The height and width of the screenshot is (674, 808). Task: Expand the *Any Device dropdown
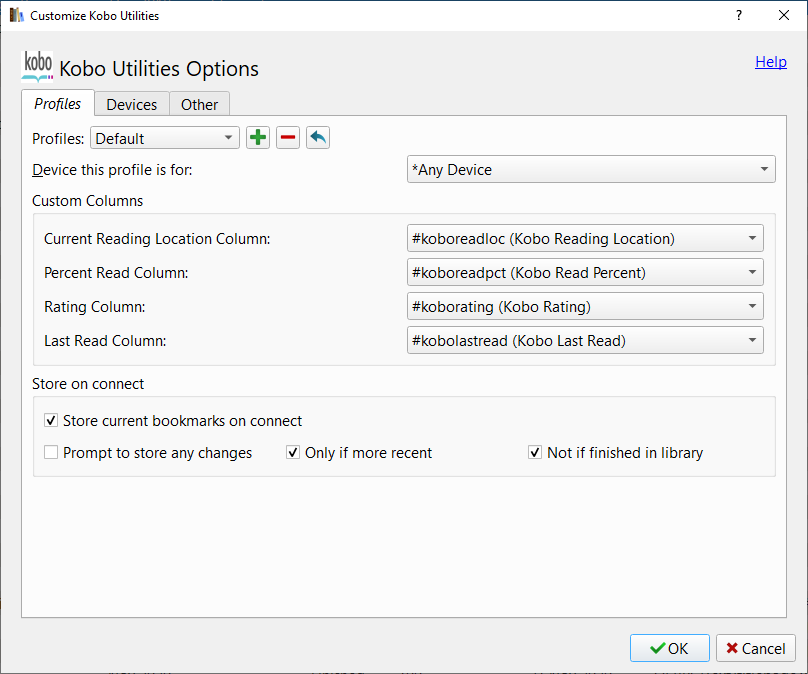pyautogui.click(x=591, y=170)
